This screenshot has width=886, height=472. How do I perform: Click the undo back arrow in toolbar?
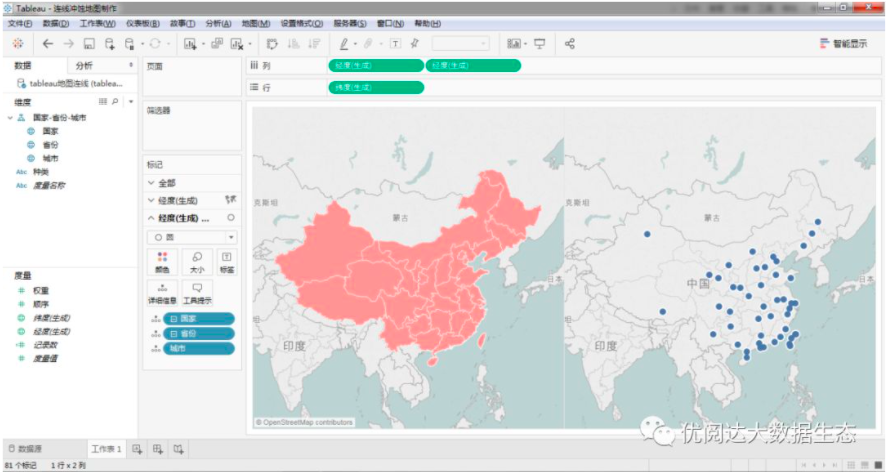coord(48,44)
